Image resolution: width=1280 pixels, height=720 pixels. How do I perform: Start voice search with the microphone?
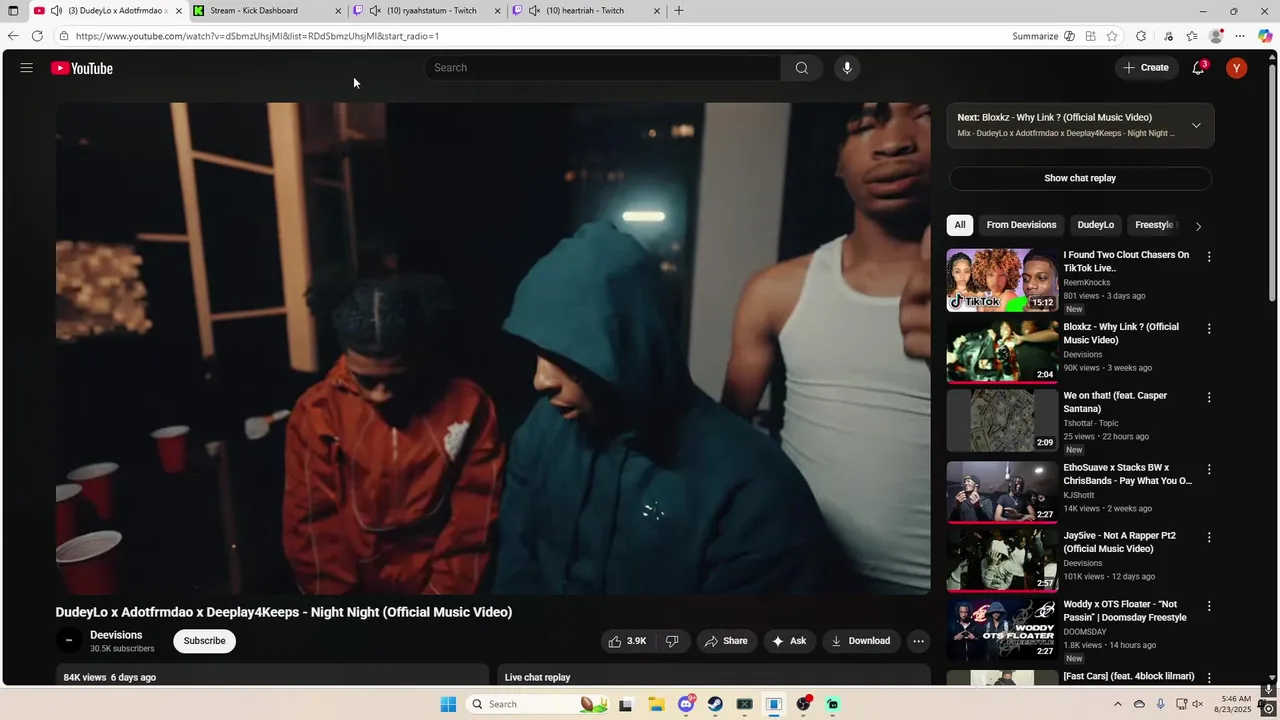[847, 68]
